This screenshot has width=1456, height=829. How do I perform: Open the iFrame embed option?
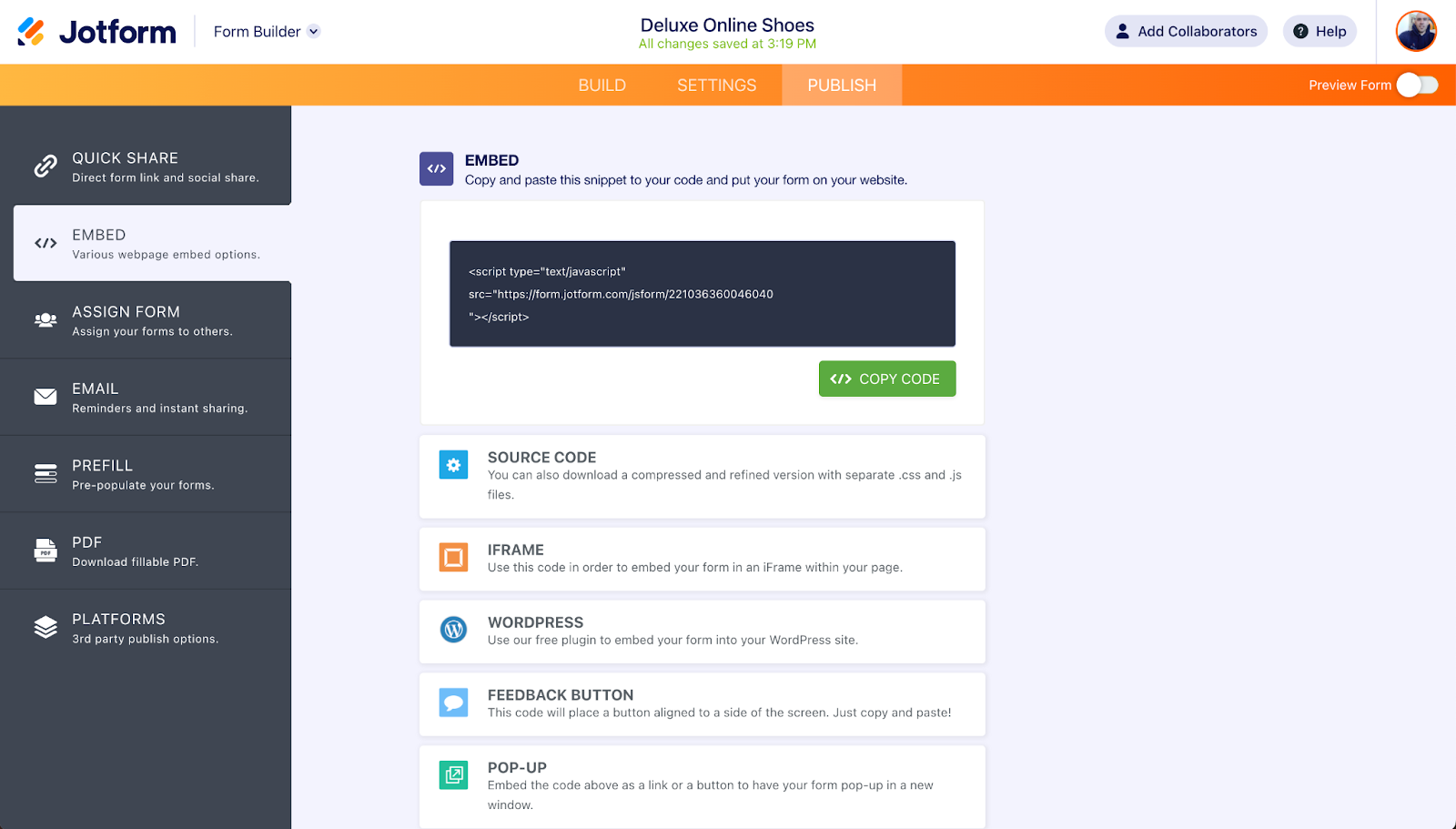[x=703, y=559]
